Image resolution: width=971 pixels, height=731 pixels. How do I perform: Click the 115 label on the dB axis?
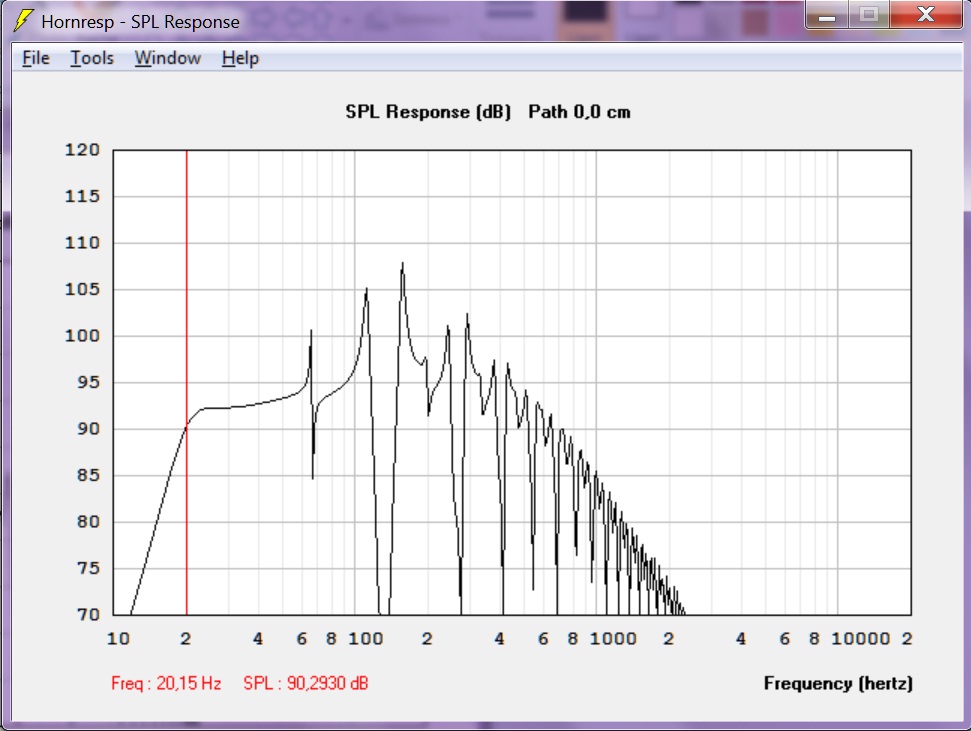82,196
